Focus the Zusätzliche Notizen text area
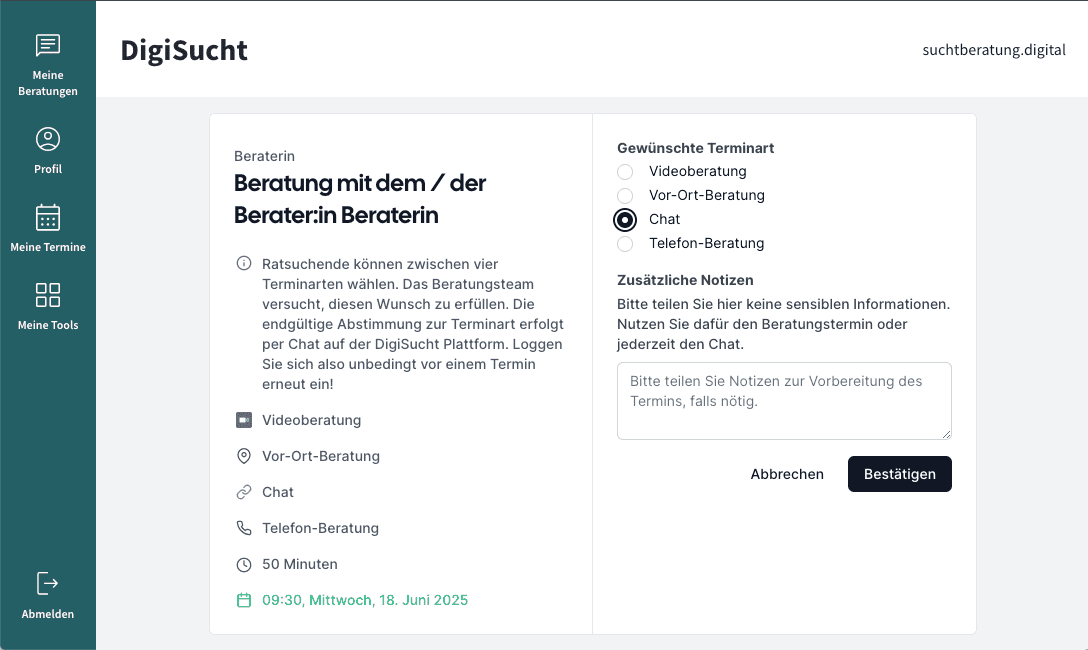The width and height of the screenshot is (1088, 650). coord(784,401)
